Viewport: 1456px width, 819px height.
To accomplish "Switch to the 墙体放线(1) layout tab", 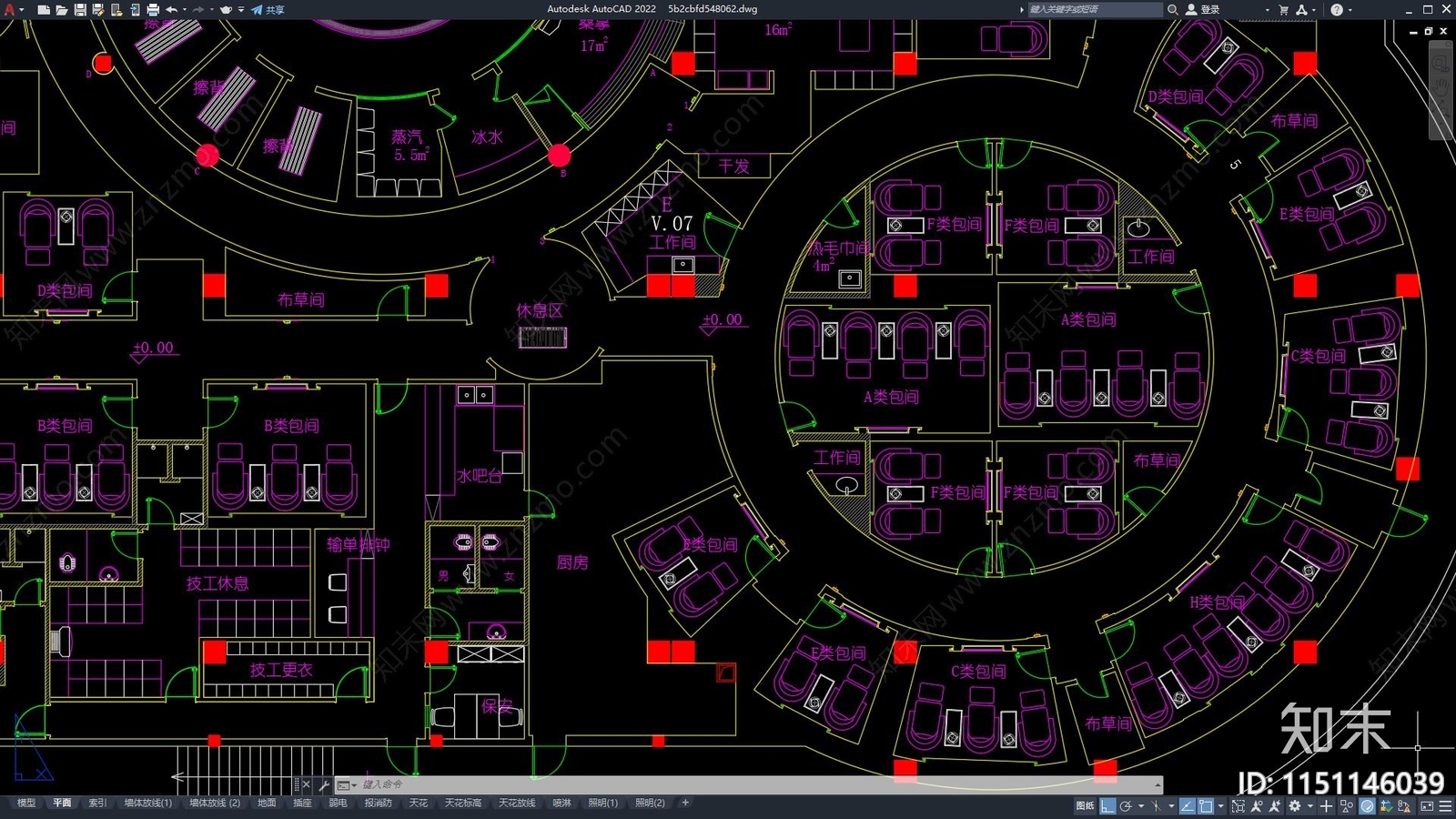I will (147, 803).
